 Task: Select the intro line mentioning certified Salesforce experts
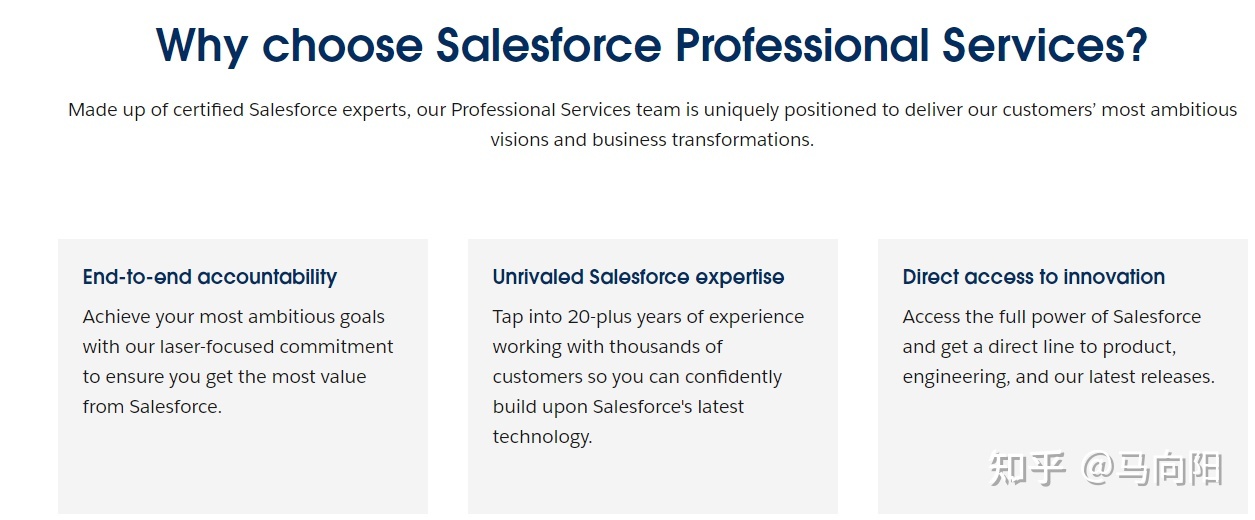[x=652, y=110]
